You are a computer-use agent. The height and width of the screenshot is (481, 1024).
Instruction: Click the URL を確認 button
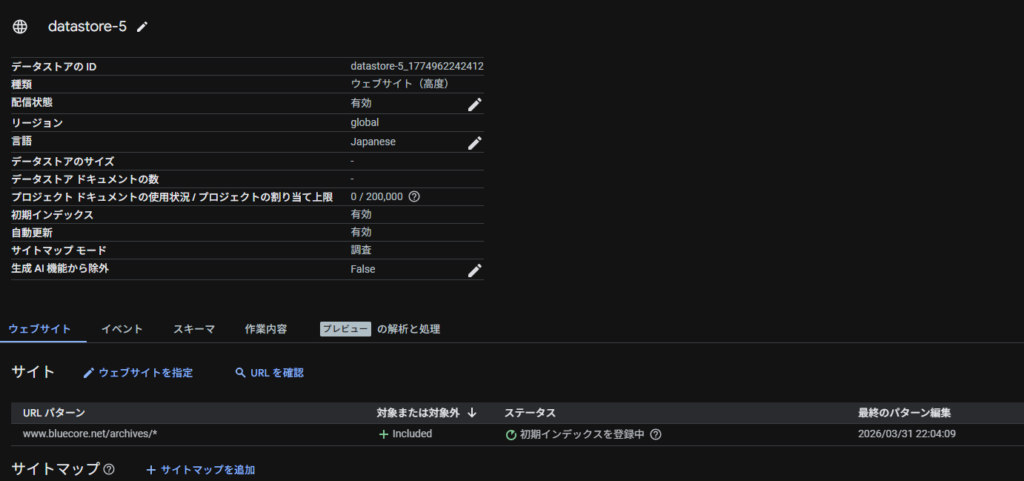tap(269, 372)
